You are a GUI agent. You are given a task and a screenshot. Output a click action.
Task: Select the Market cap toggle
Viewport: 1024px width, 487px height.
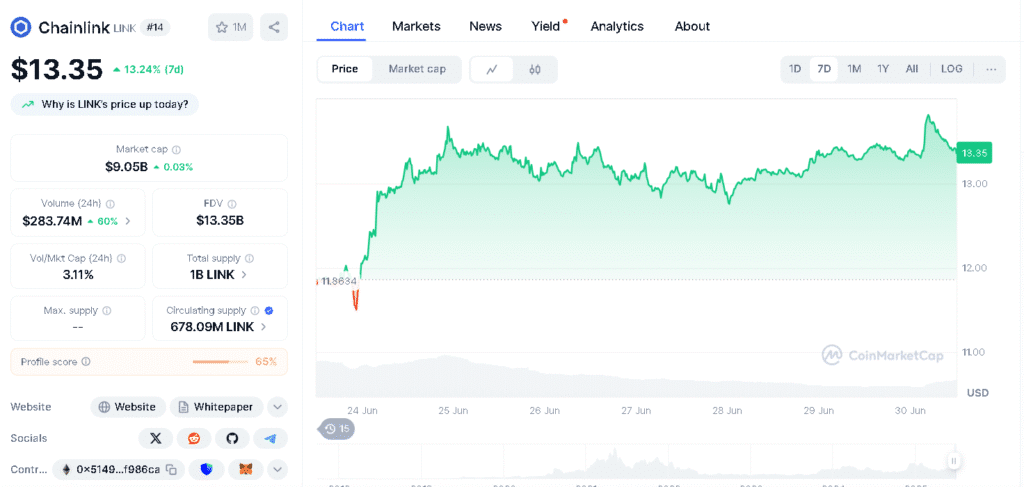[x=417, y=69]
